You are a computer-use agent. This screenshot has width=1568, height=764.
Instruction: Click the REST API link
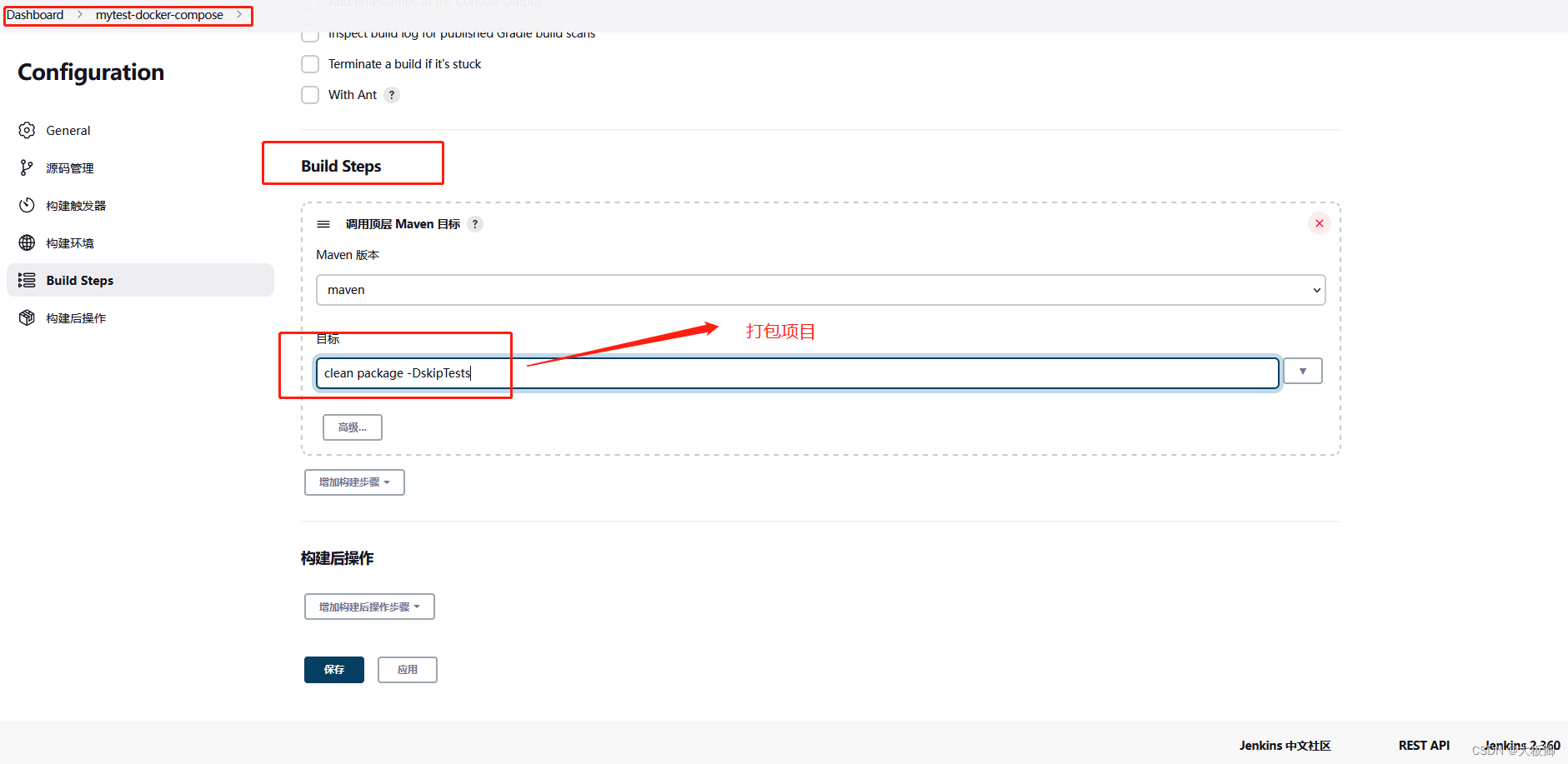[1423, 745]
